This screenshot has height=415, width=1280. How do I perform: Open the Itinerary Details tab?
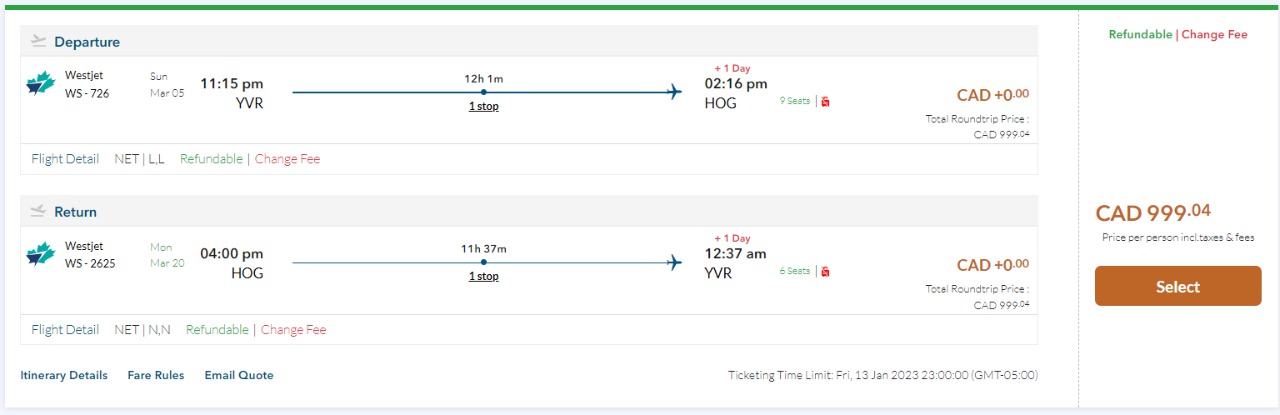[64, 375]
